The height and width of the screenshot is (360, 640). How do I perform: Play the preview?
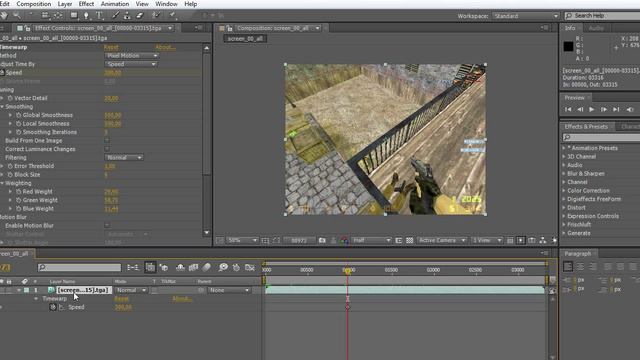[x=591, y=109]
